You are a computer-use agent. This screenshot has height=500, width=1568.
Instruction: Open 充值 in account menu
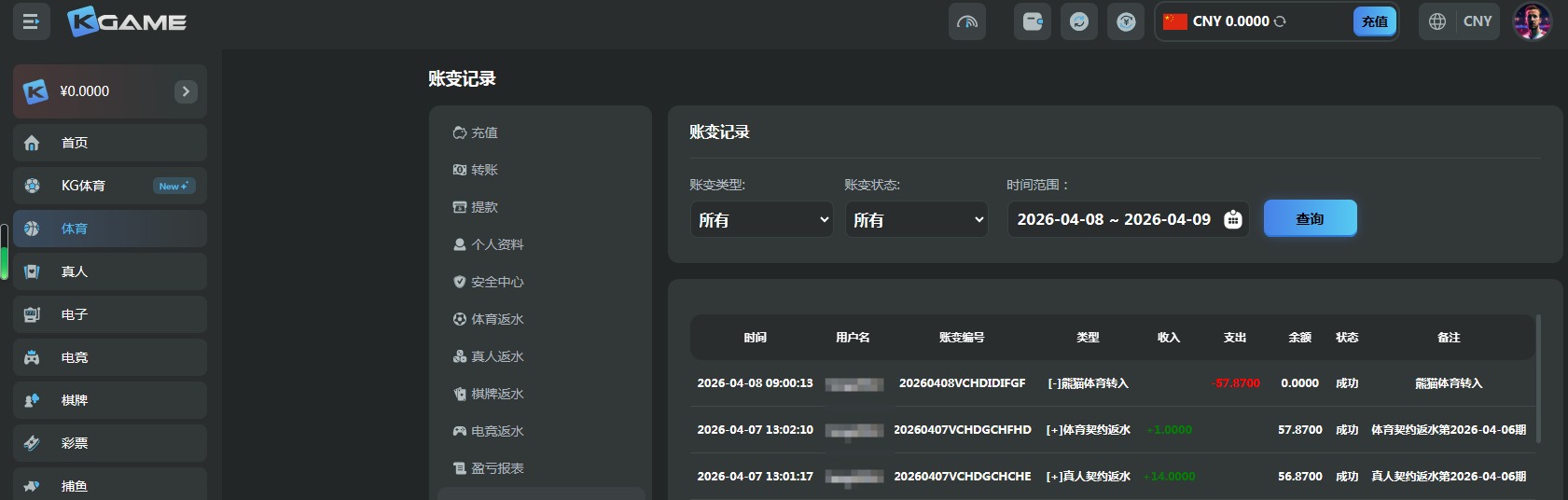point(476,132)
